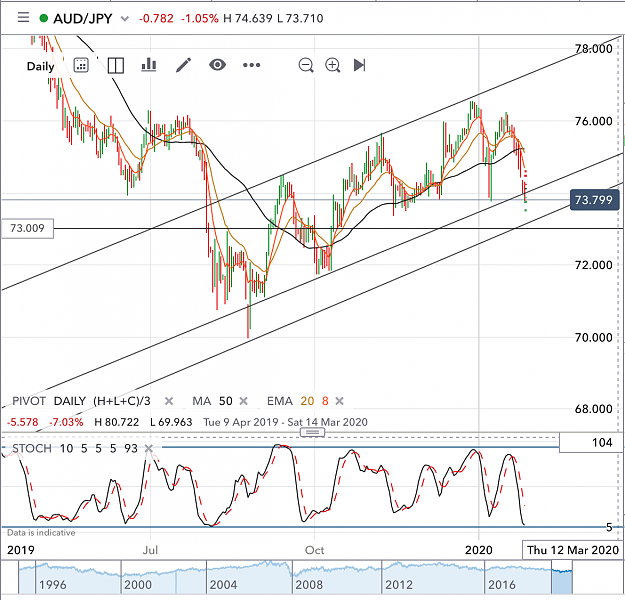The height and width of the screenshot is (600, 625).
Task: Jump to 1996 in the overview timeline
Action: click(x=53, y=585)
